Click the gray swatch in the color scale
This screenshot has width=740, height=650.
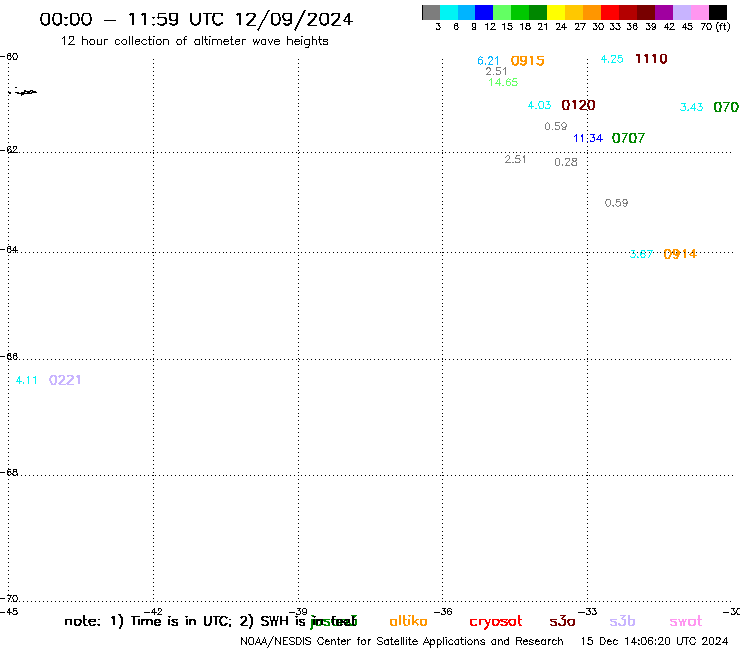(431, 12)
